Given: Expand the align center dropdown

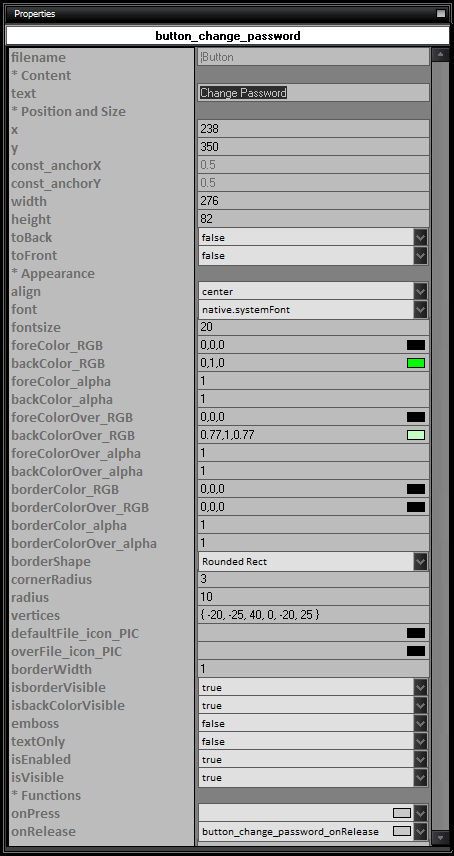Looking at the screenshot, I should [313, 292].
